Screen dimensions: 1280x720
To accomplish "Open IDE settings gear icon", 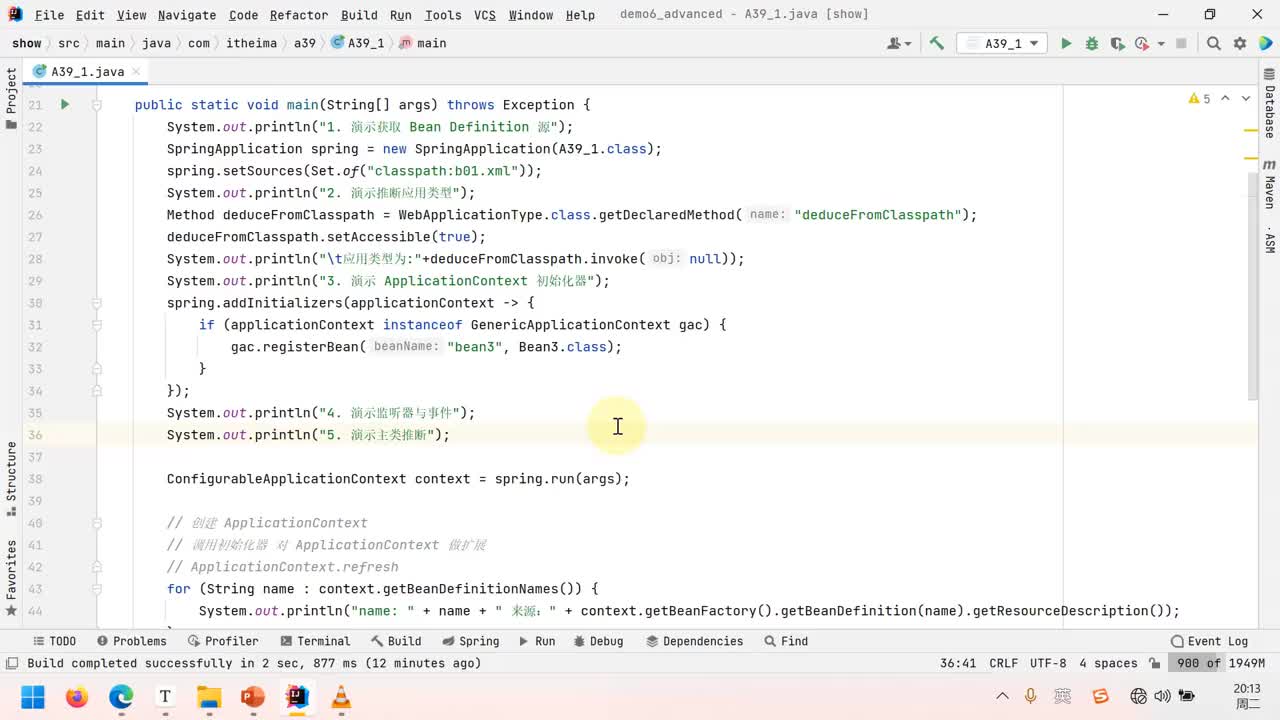I will pos(1240,43).
